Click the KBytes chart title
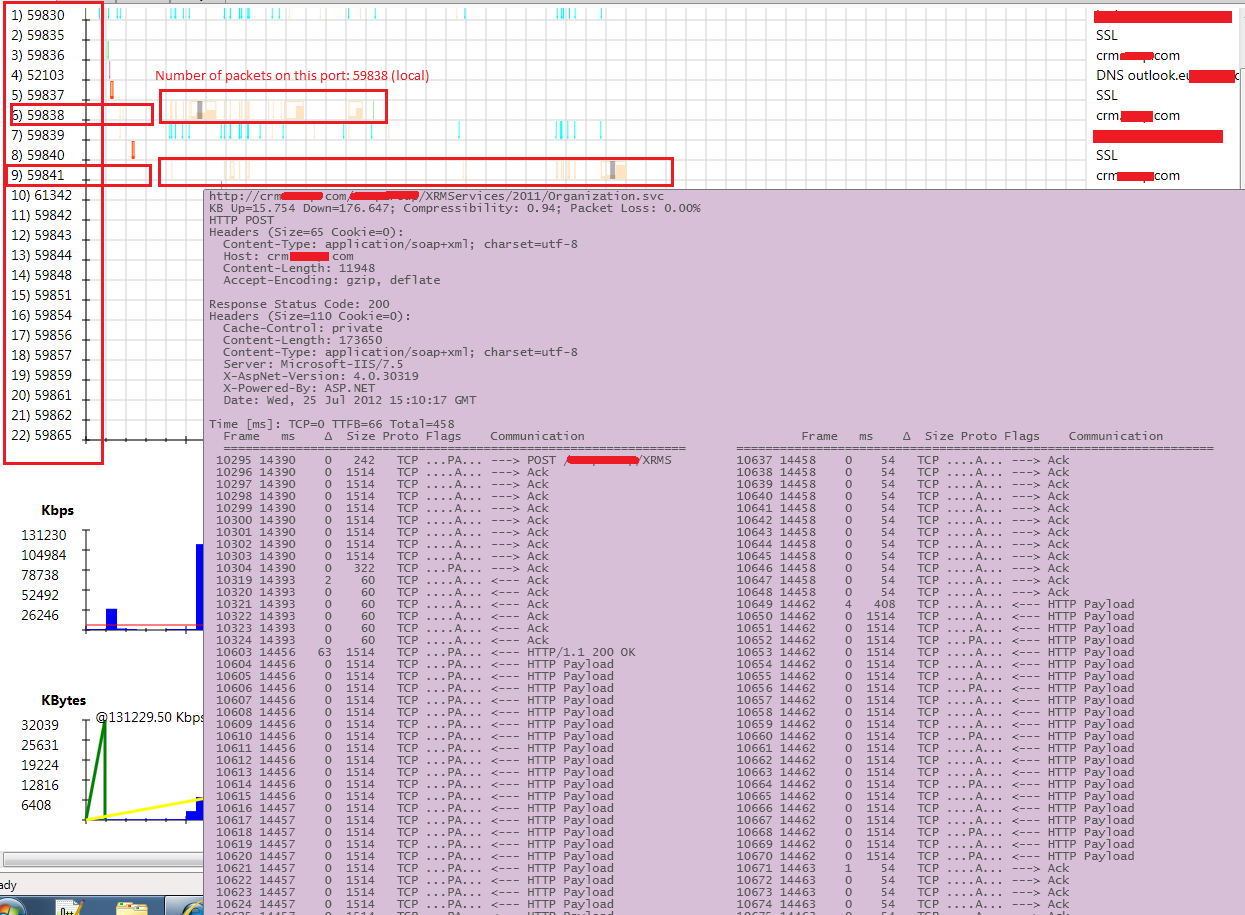 pyautogui.click(x=63, y=700)
